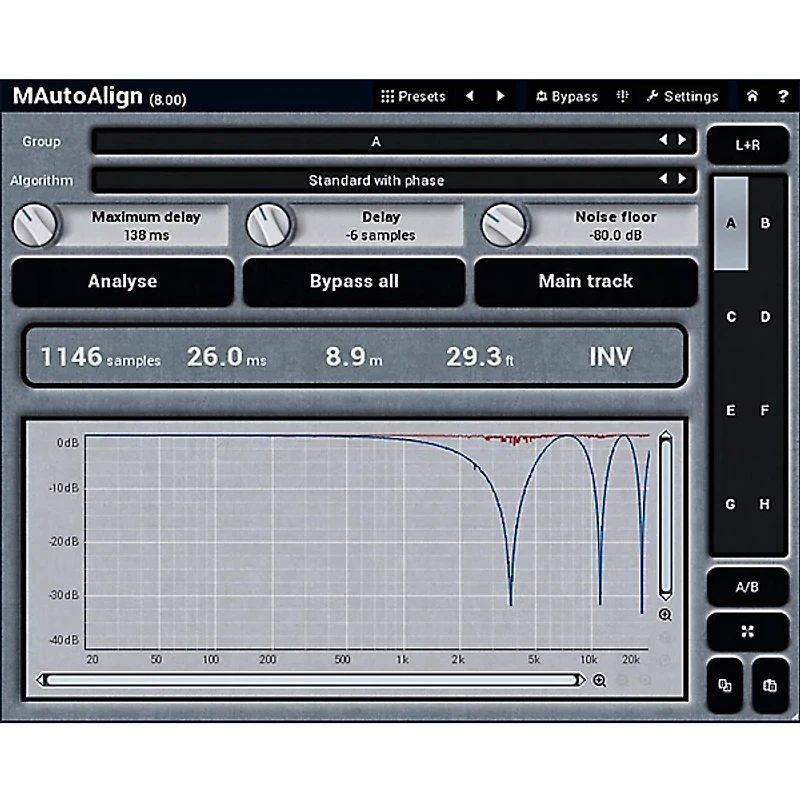Select next Group with right arrow
Screen dimensions: 800x800
683,141
